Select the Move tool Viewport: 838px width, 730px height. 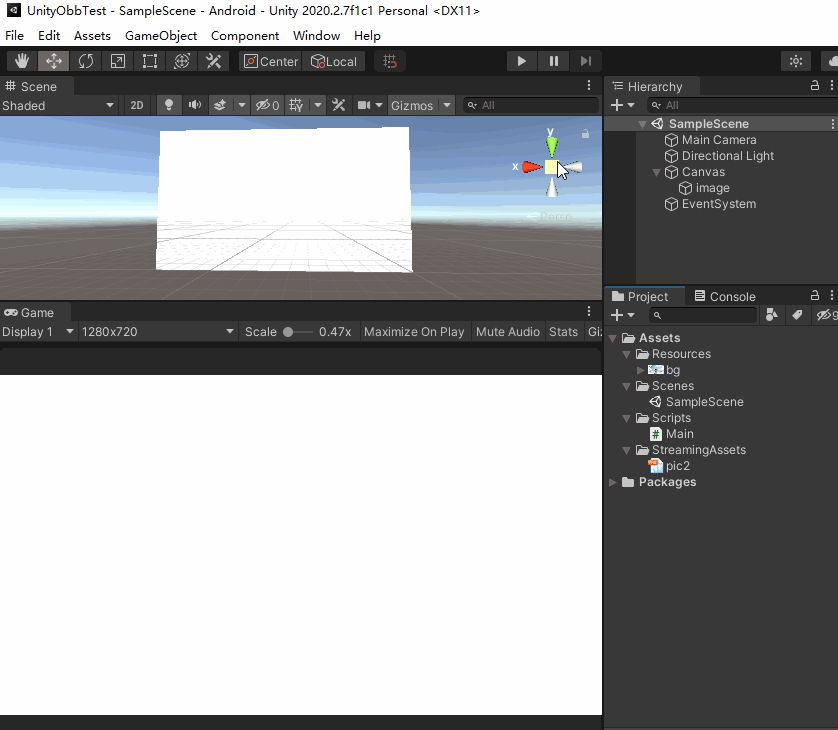tap(53, 60)
